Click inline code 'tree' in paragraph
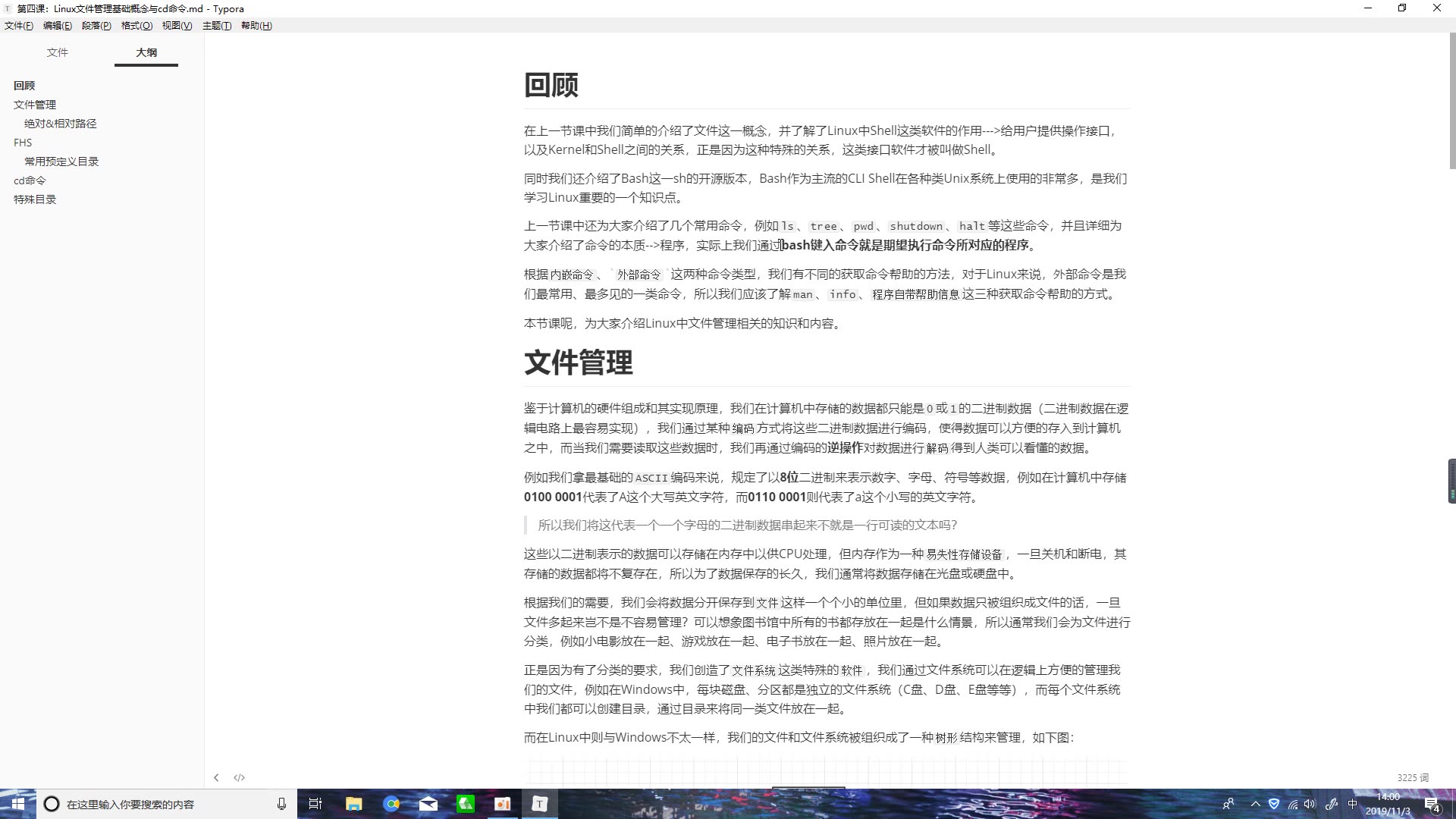 pyautogui.click(x=824, y=226)
